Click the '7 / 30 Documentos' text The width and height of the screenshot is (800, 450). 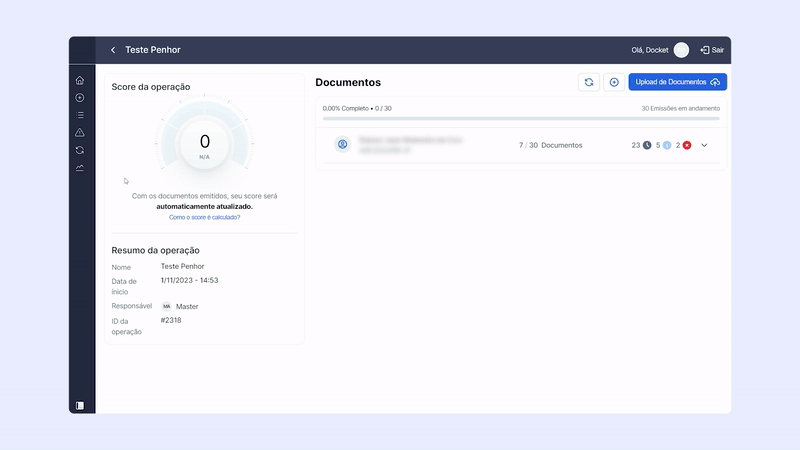tap(551, 145)
